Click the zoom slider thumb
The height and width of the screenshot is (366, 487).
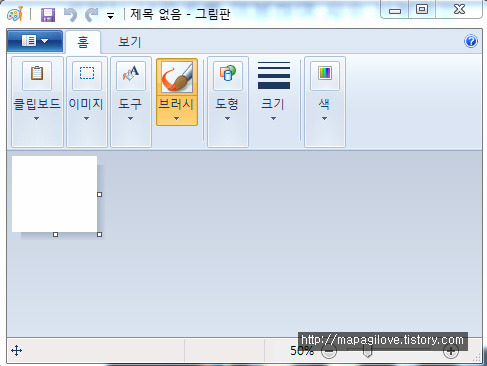point(367,352)
